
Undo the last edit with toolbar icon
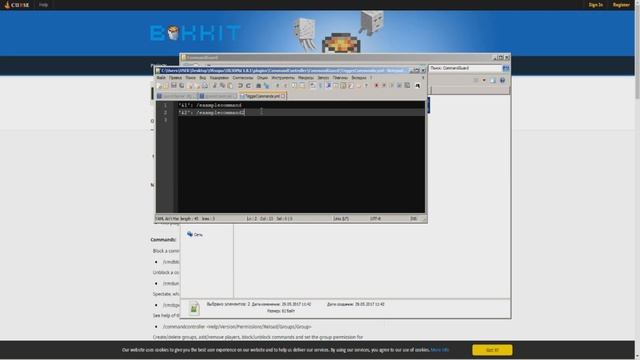[240, 86]
